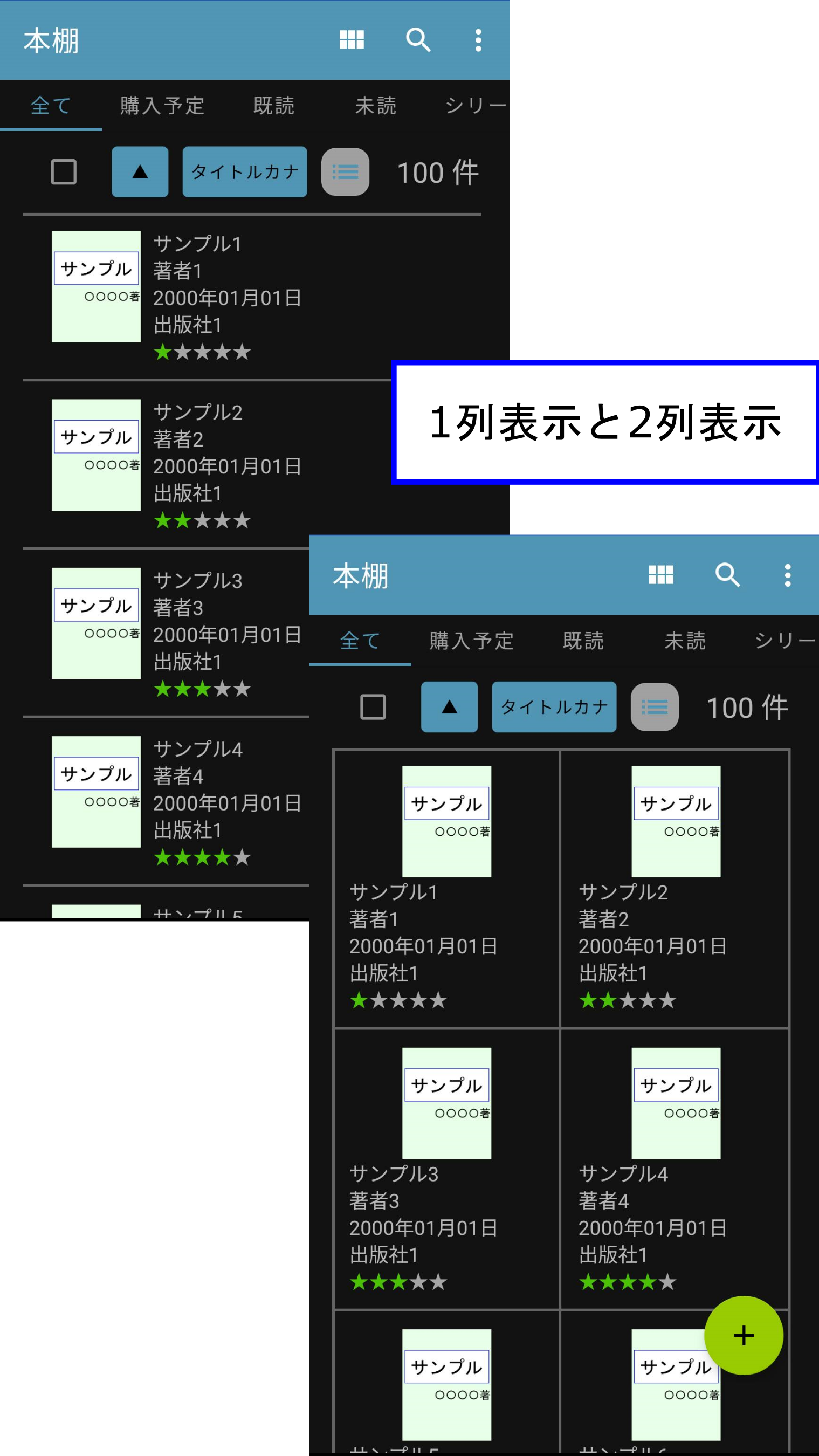The width and height of the screenshot is (819, 1456).
Task: Select サンプル4 title text in grid view
Action: (623, 1174)
